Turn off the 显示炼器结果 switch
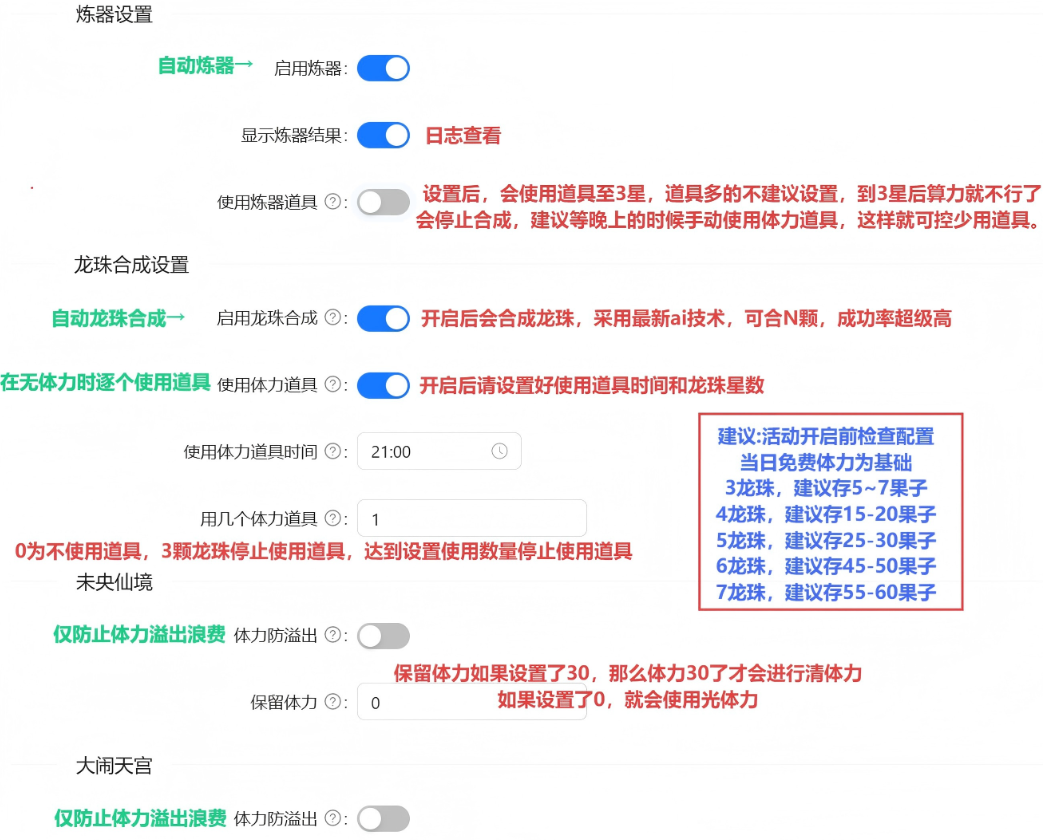 tap(383, 135)
